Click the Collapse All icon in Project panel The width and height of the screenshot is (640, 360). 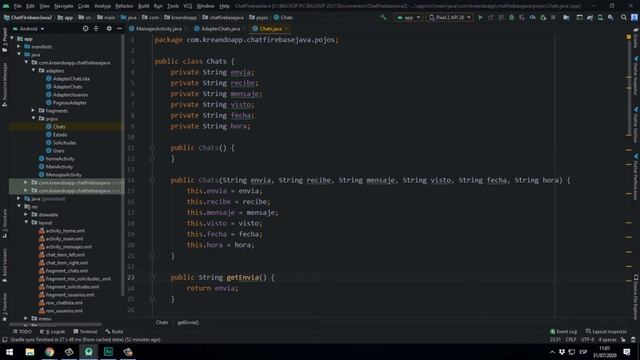[x=96, y=29]
